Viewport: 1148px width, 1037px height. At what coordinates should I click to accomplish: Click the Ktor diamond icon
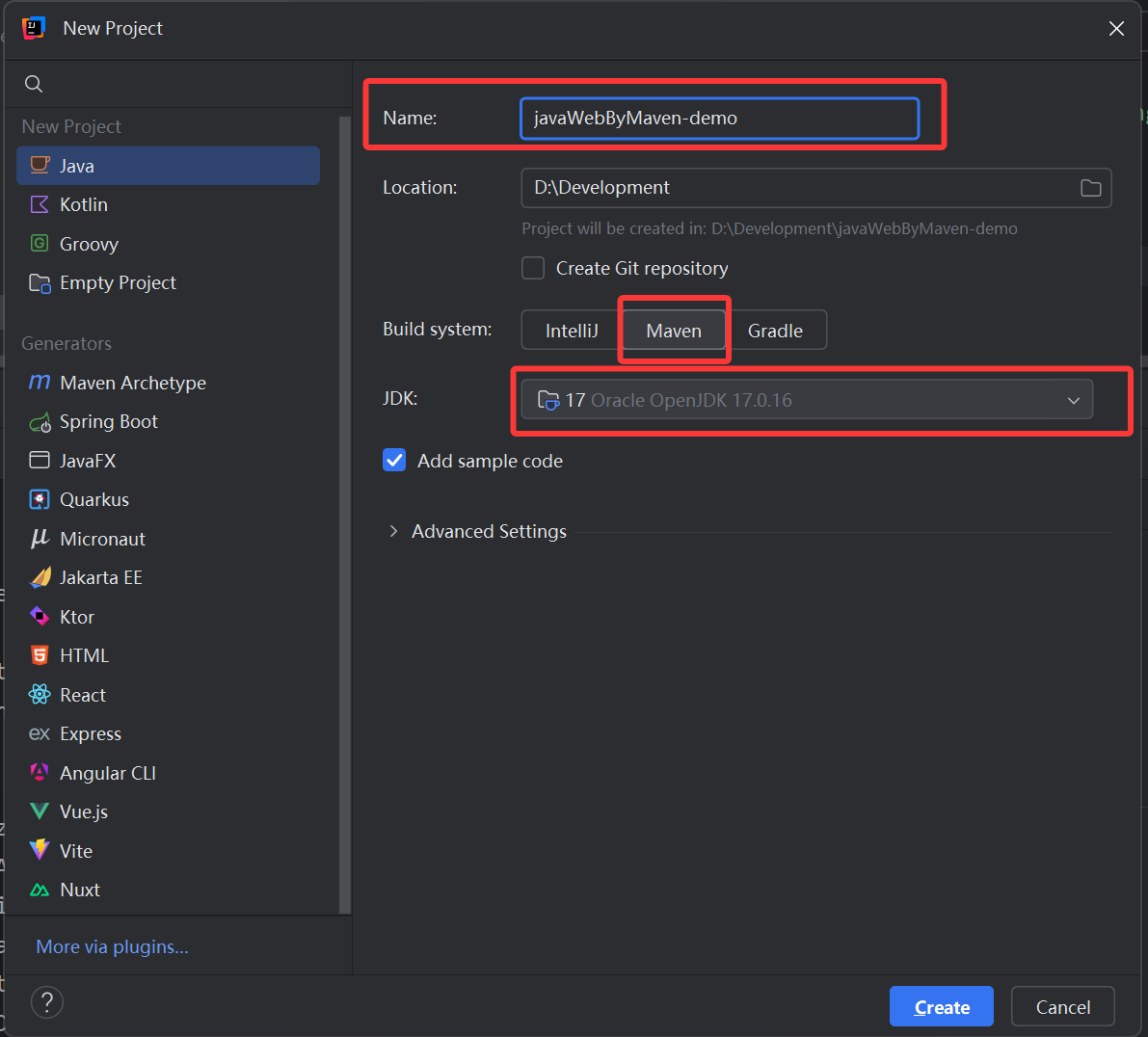click(40, 616)
